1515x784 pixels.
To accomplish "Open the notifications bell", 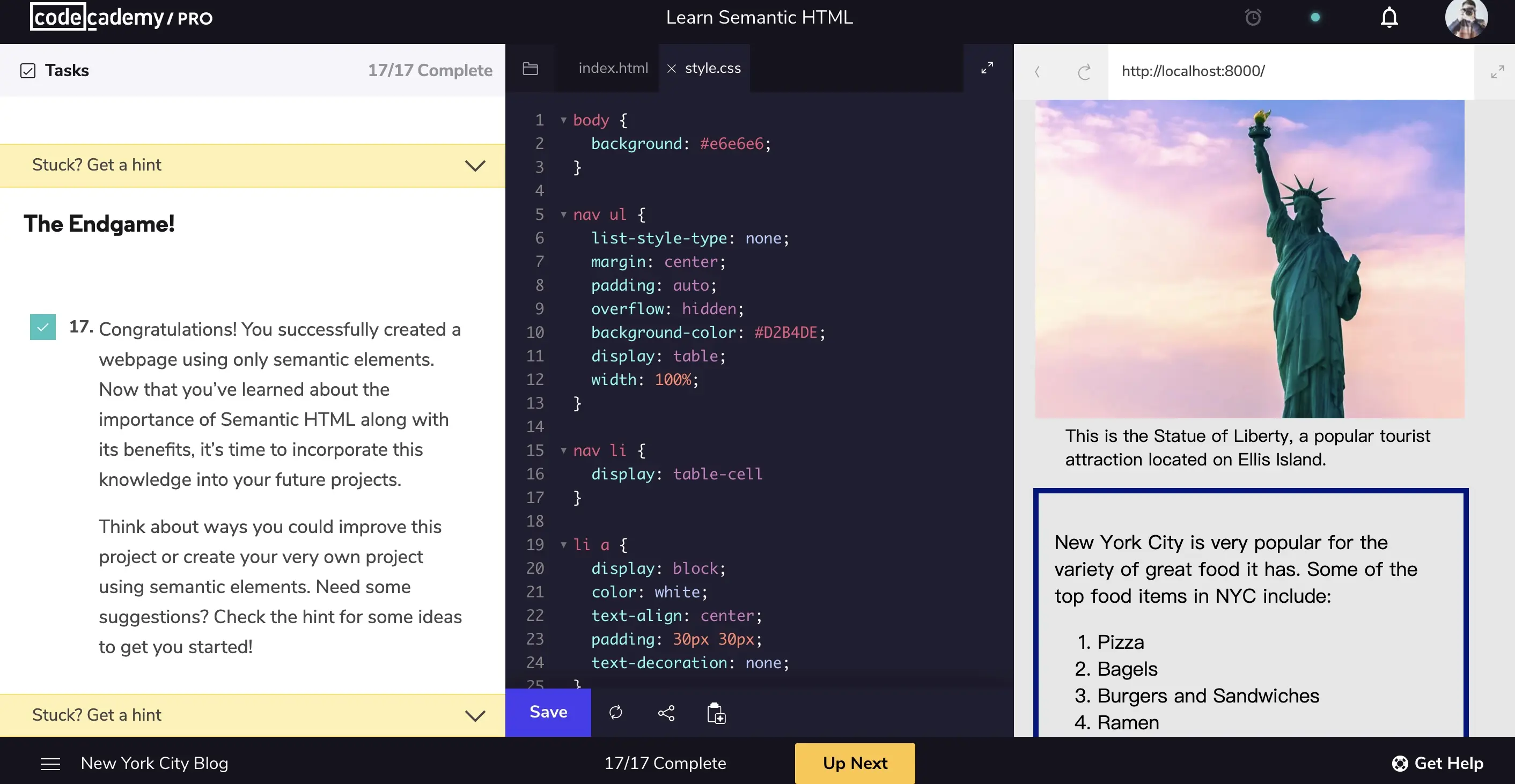I will 1388,18.
